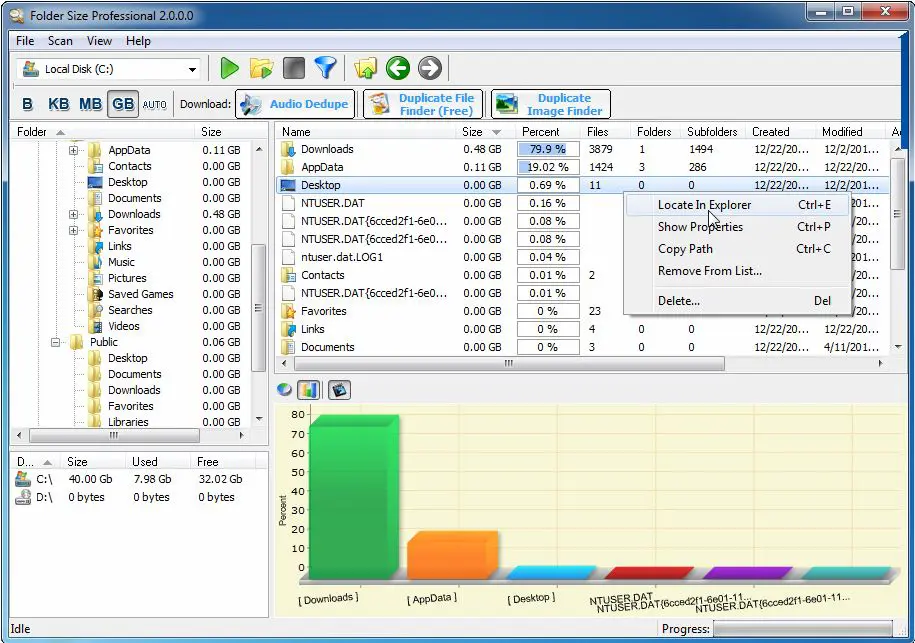Navigate back with green left arrow
This screenshot has width=915, height=643.
[398, 68]
